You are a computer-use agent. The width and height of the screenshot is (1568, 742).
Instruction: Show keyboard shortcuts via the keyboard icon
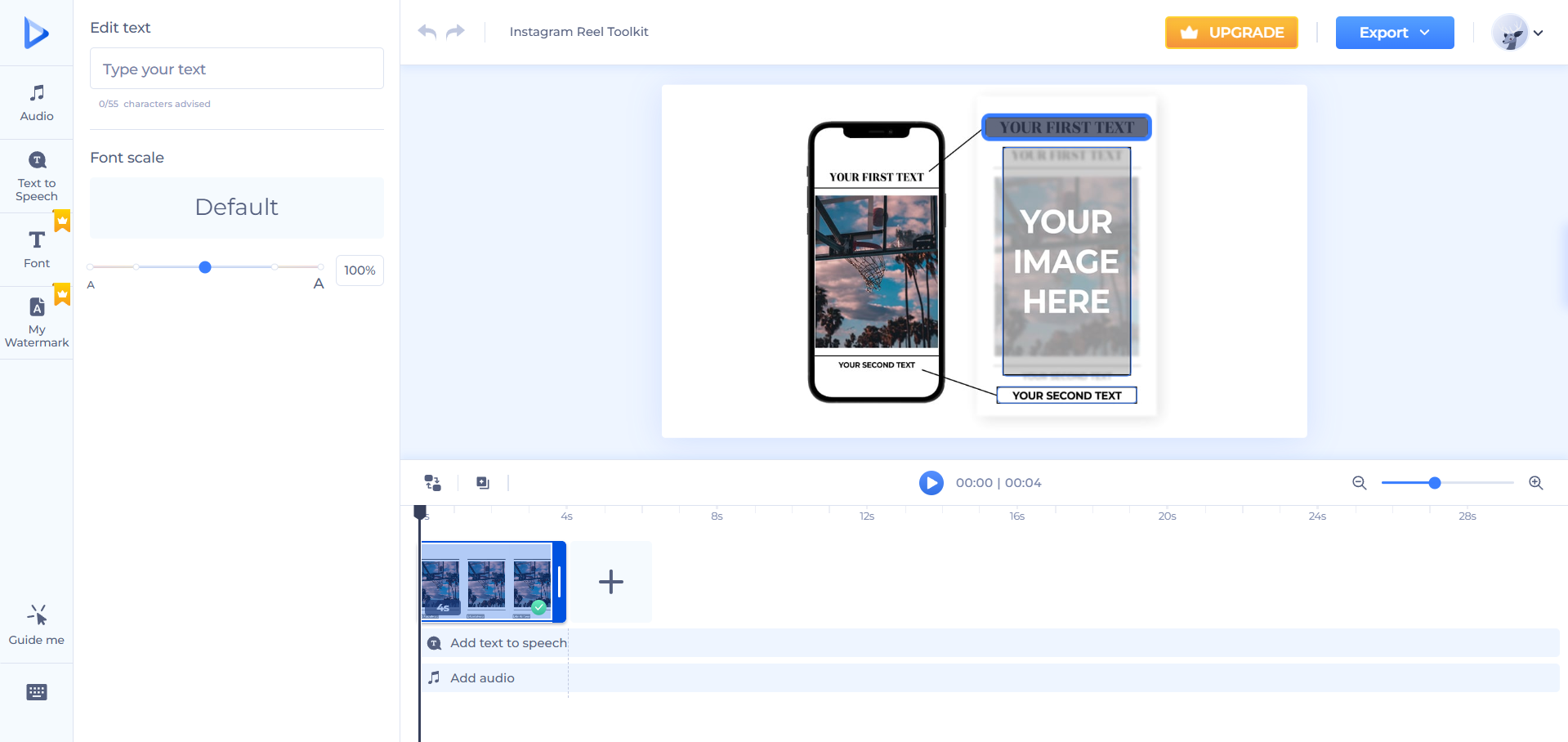point(36,691)
